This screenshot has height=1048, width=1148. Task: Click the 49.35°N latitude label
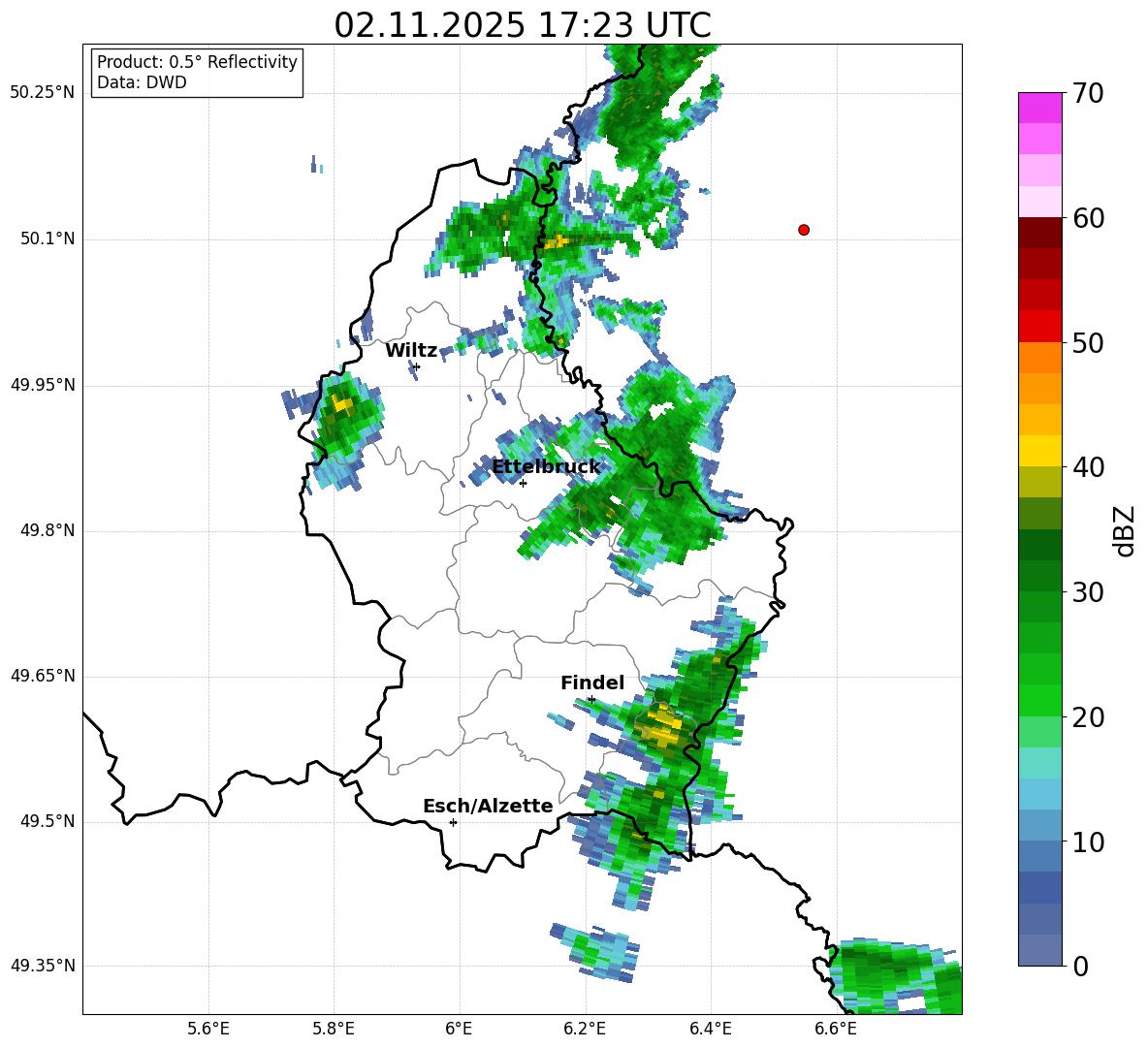click(43, 966)
